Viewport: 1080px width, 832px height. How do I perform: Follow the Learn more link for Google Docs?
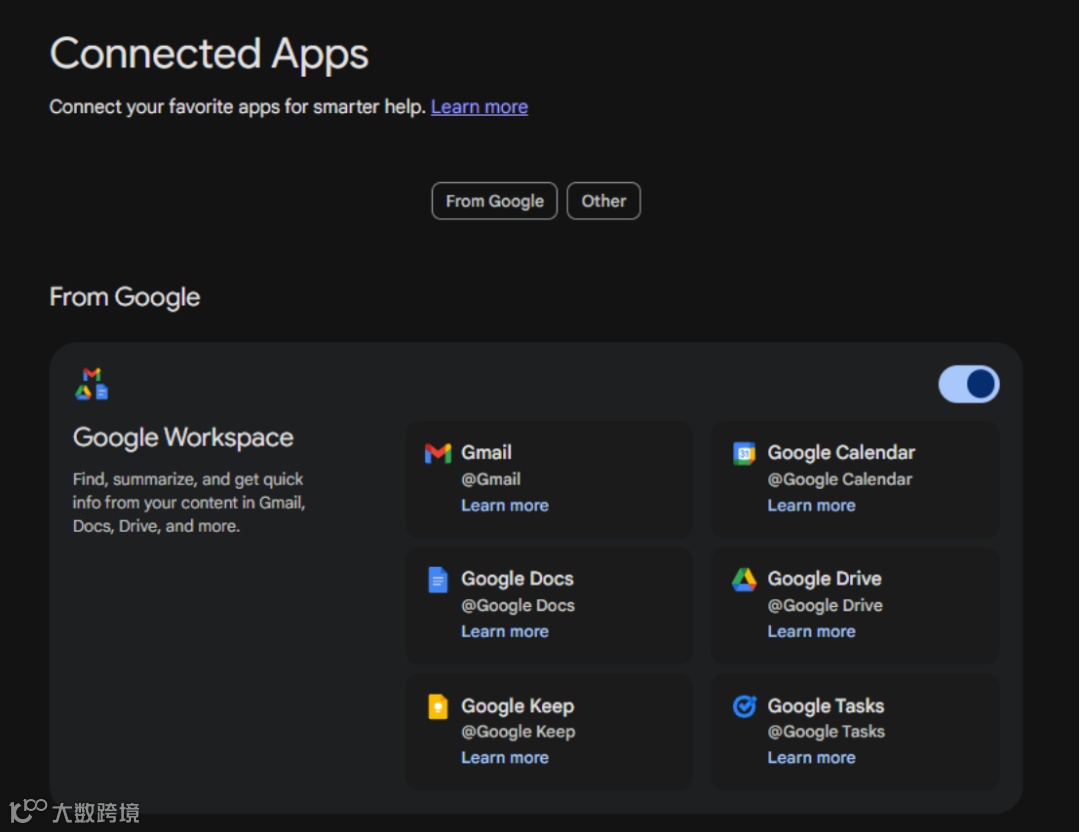click(504, 632)
